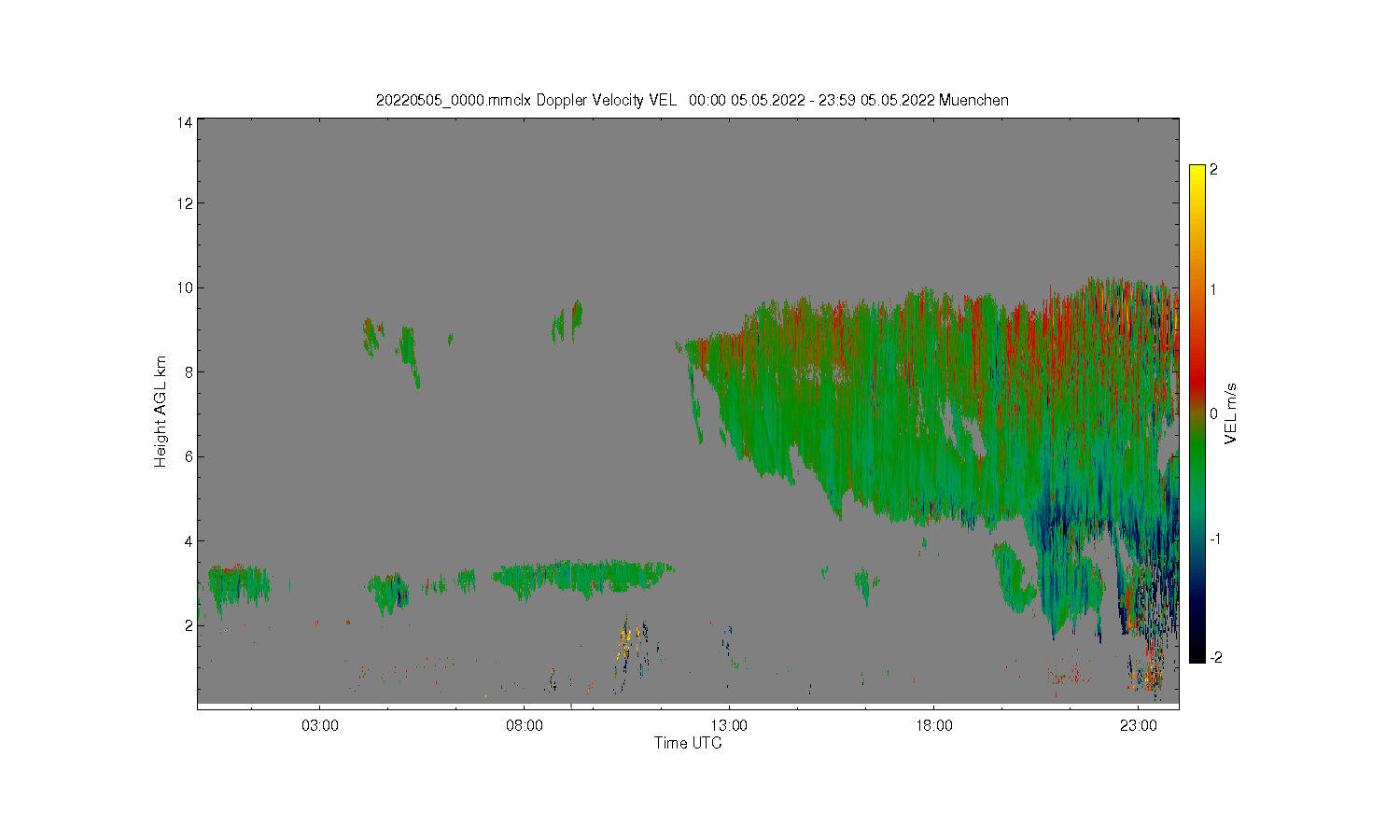This screenshot has height=840, width=1400.
Task: Click the 10 height tick label
Action: coord(186,287)
